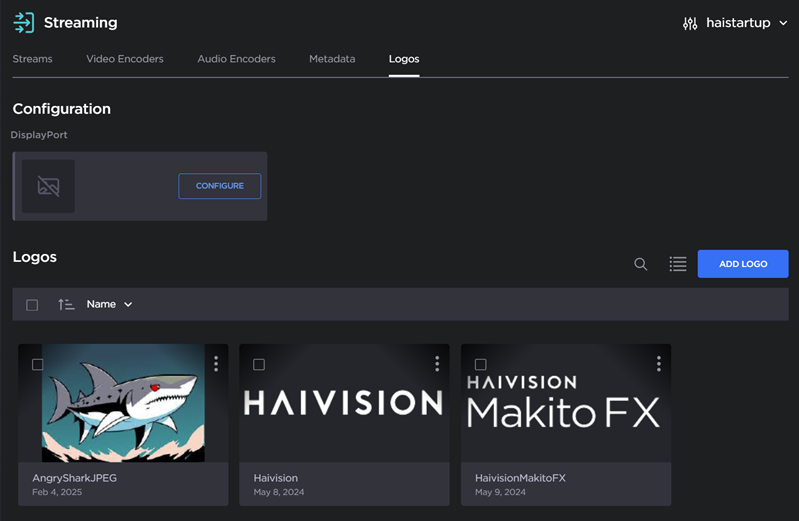The height and width of the screenshot is (521, 799).
Task: Check the AngrySharkJPEG logo checkbox
Action: [x=38, y=365]
